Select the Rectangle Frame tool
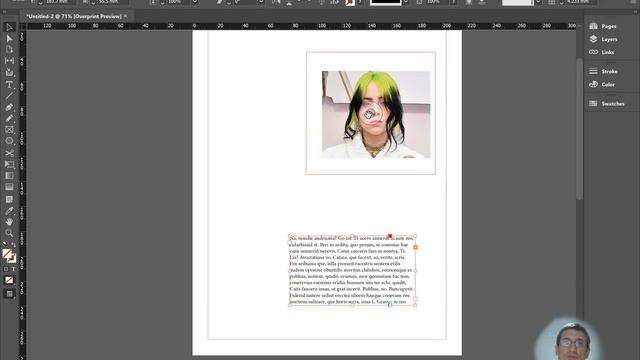The height and width of the screenshot is (360, 640). pyautogui.click(x=9, y=130)
